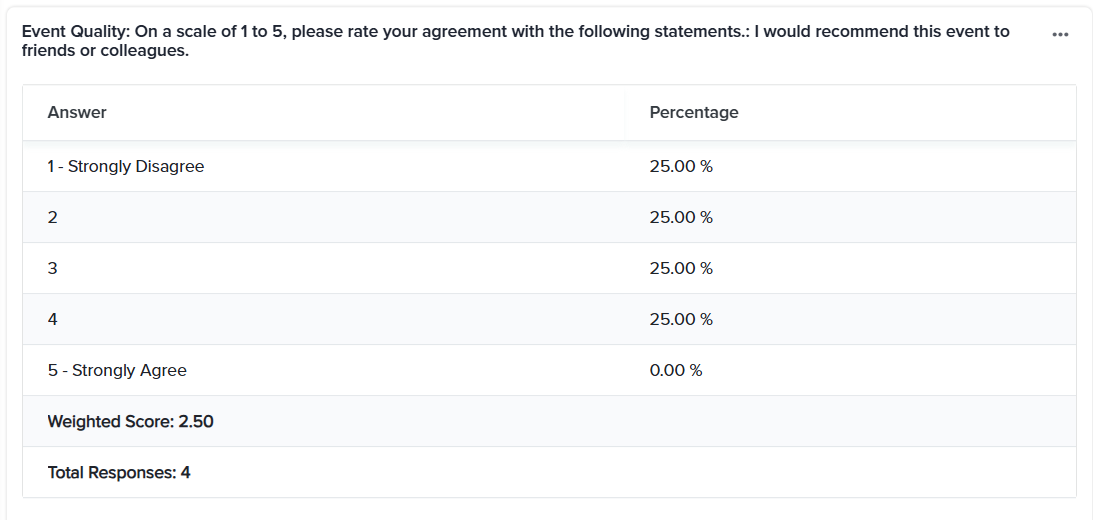Click the 25.00 % value in row 3

coord(681,268)
